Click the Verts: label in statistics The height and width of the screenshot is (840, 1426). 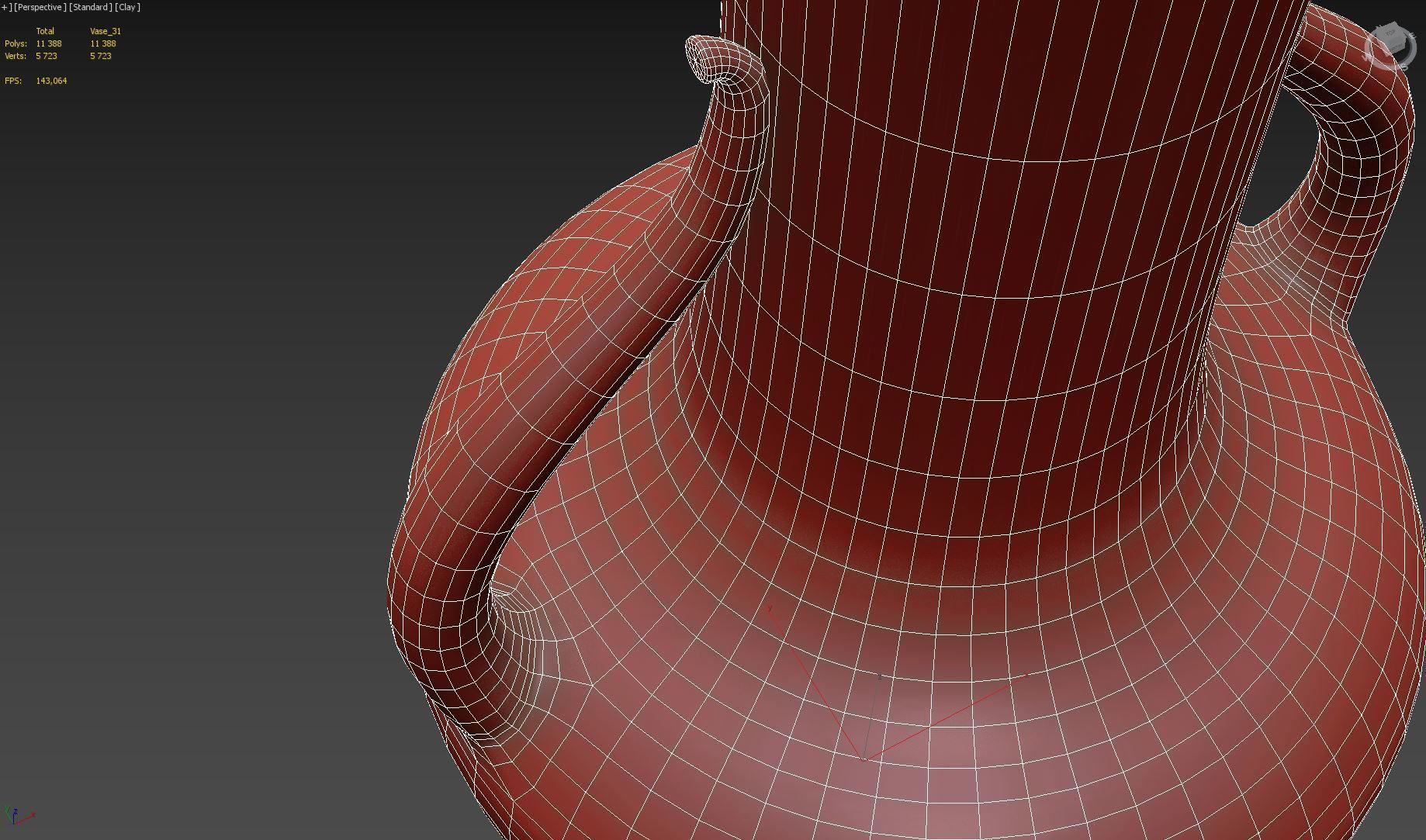pyautogui.click(x=16, y=56)
